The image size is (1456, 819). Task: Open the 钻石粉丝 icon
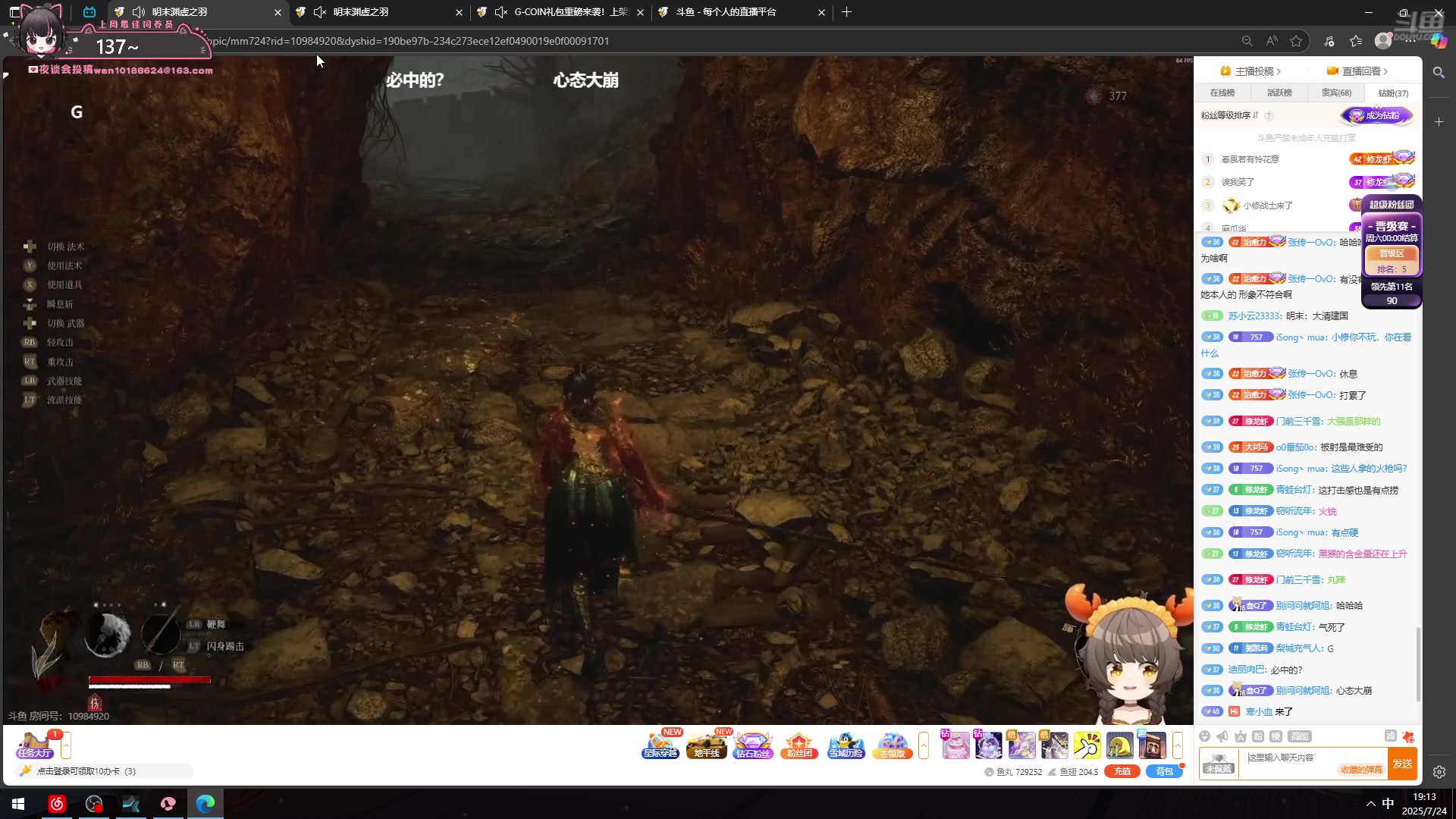752,745
